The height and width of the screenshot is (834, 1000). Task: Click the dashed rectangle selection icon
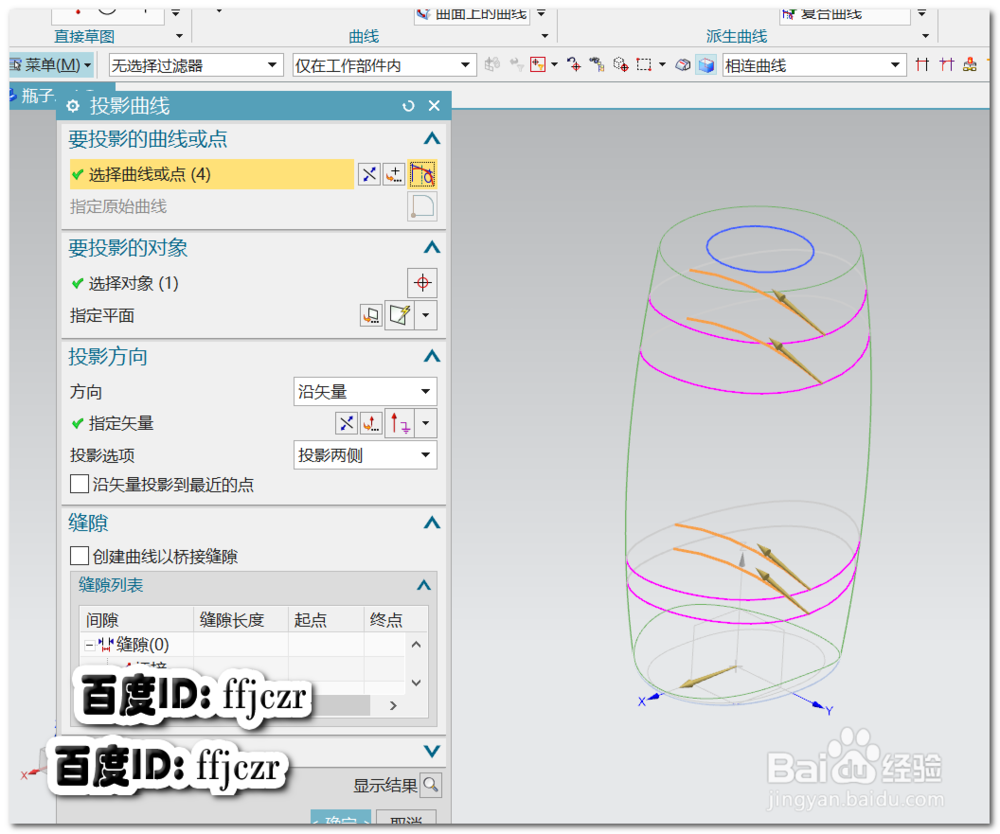pos(644,64)
